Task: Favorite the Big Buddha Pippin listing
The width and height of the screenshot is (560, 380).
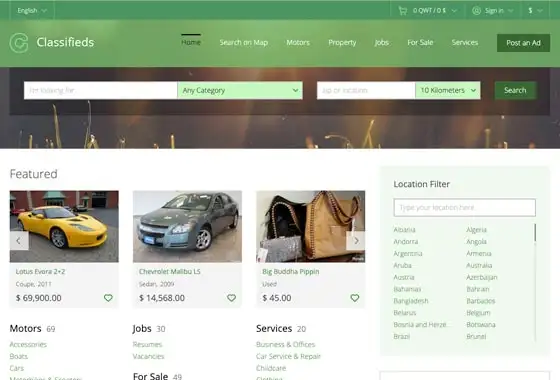Action: (x=355, y=298)
